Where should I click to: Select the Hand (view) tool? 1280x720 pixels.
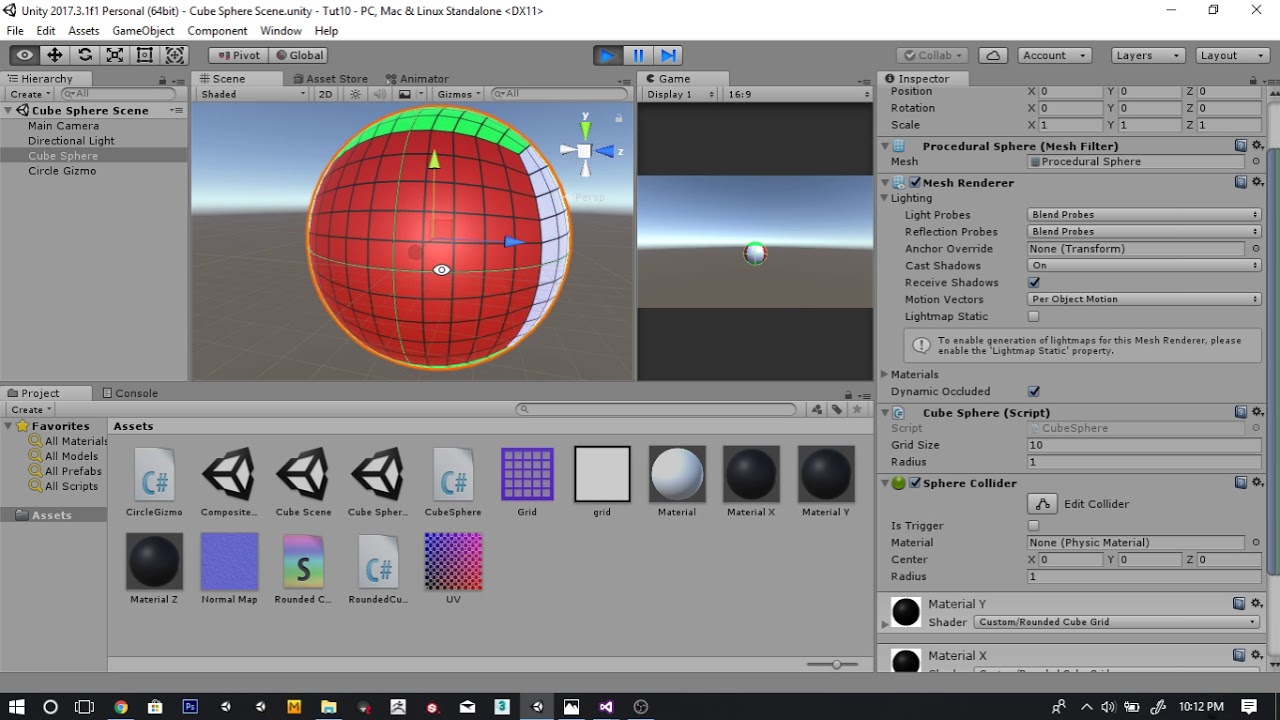click(x=25, y=56)
